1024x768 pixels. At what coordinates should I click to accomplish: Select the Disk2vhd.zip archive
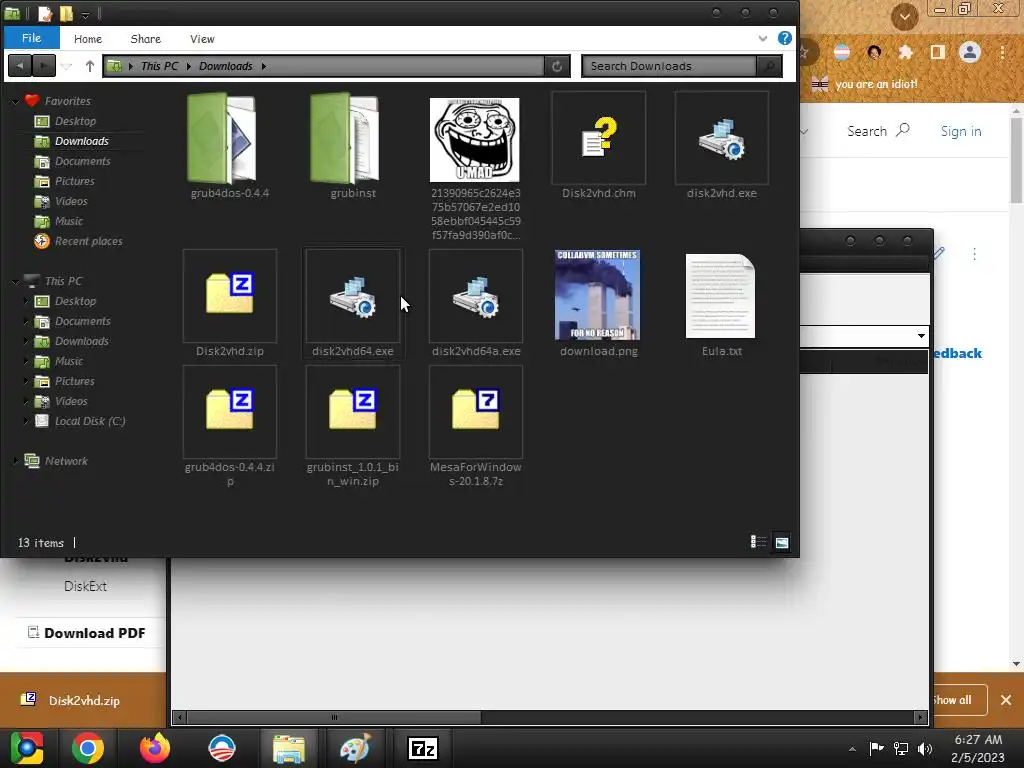click(229, 304)
